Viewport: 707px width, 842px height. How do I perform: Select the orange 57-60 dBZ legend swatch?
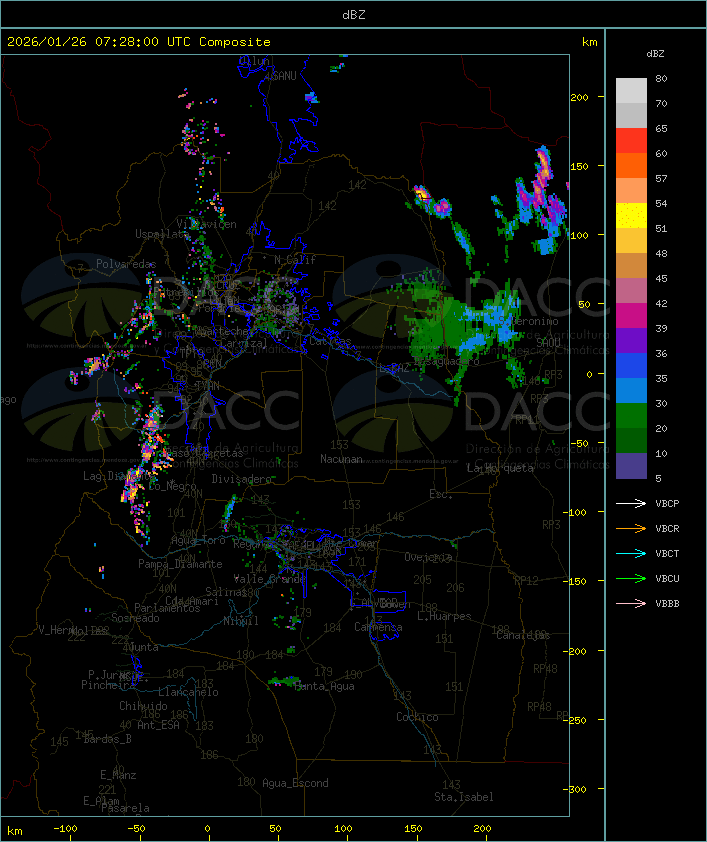click(x=631, y=165)
